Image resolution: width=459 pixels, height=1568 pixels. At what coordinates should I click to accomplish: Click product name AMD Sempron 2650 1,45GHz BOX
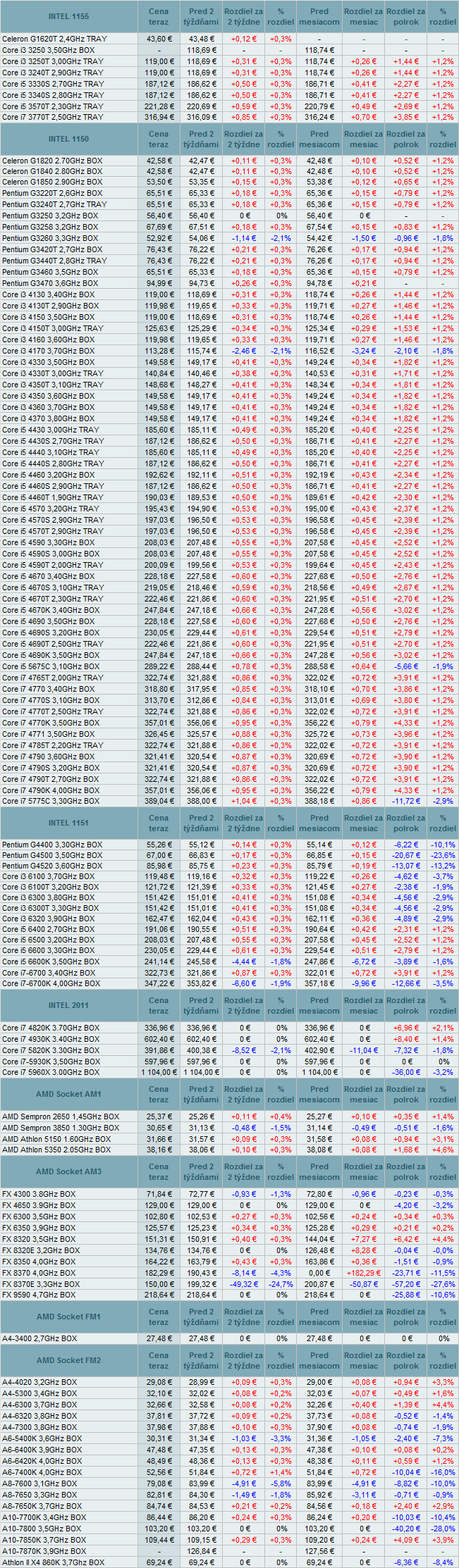61,1116
